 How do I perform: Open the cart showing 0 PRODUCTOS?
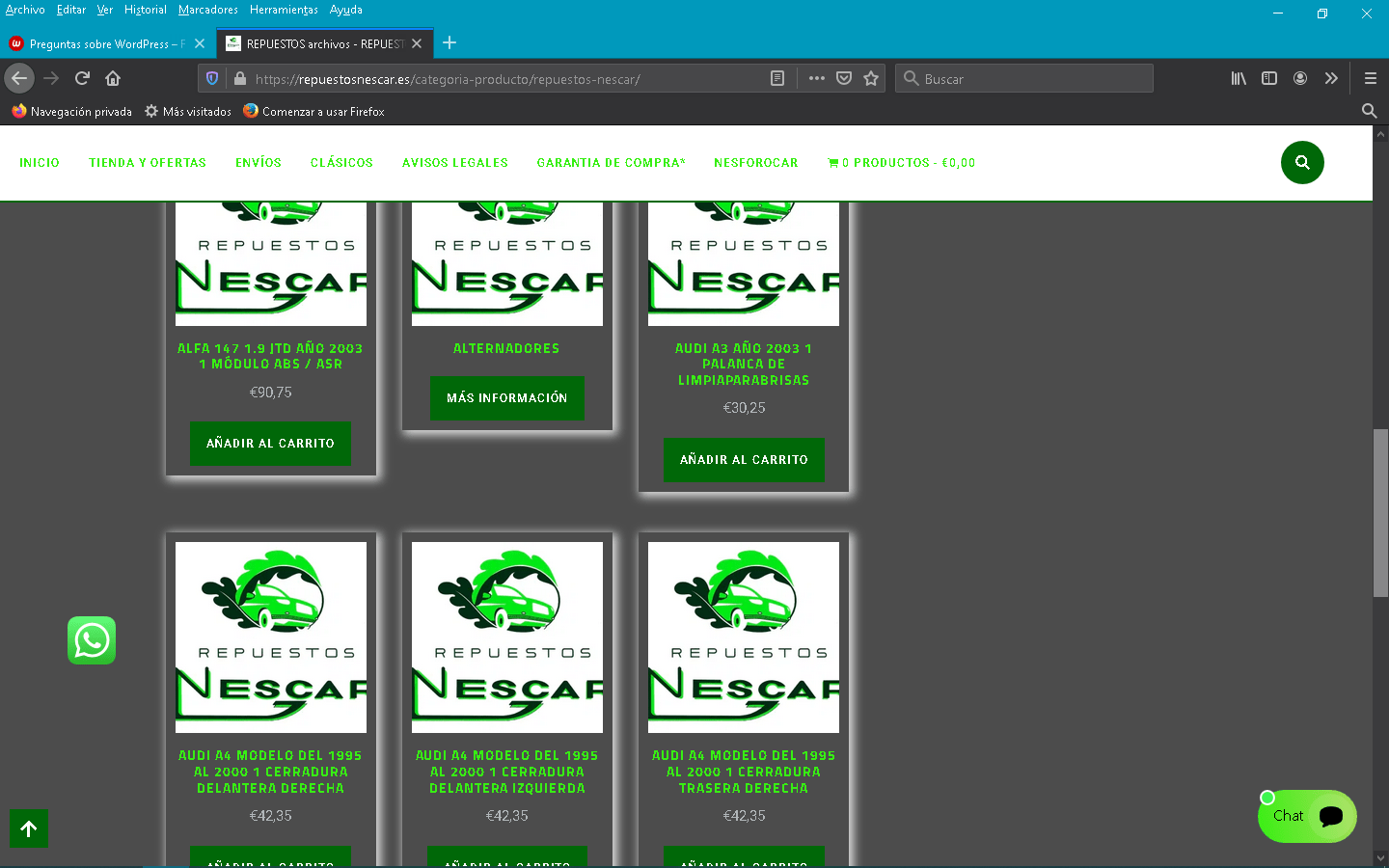[902, 163]
